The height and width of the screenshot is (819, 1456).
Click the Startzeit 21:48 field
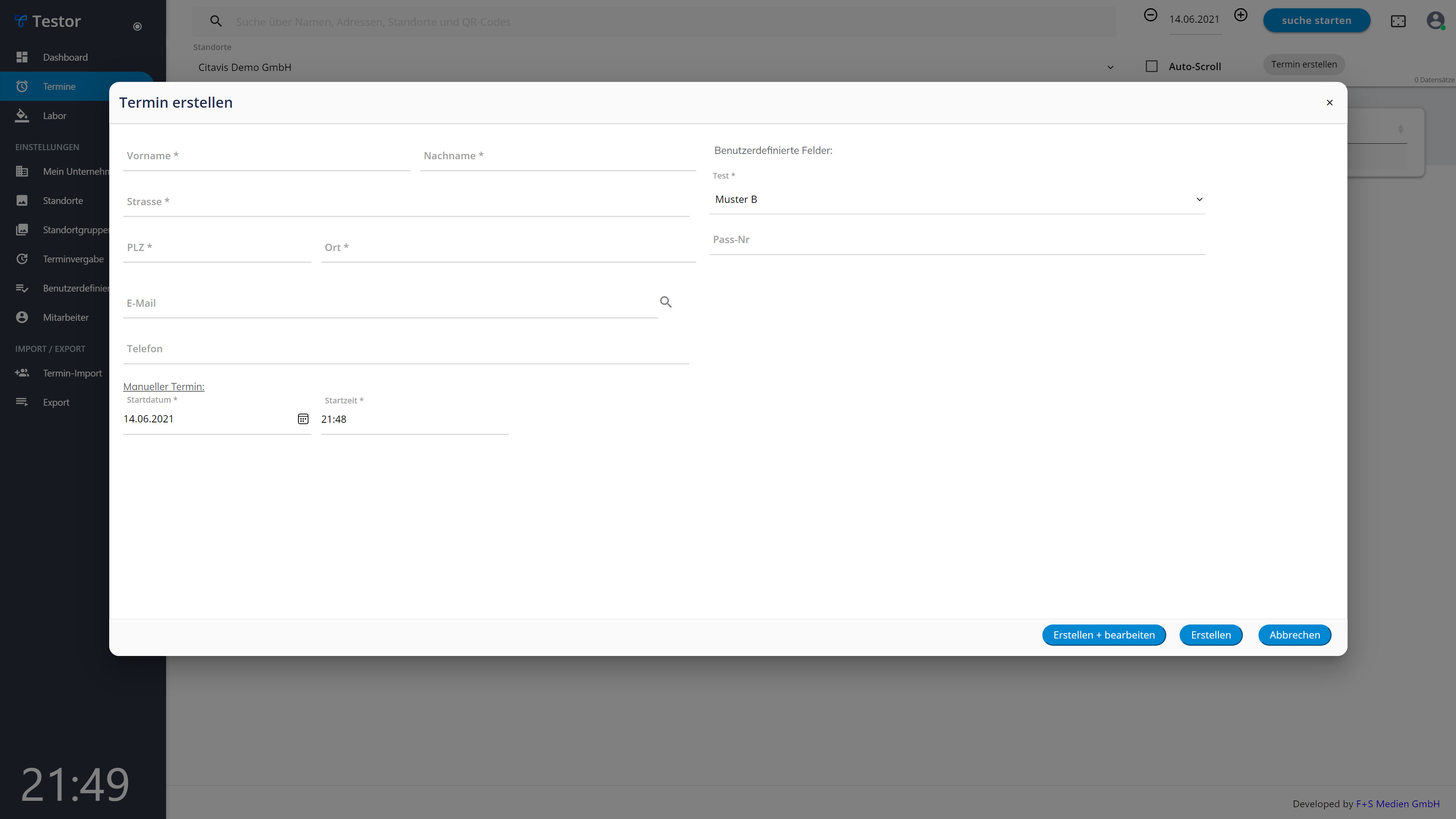point(414,419)
